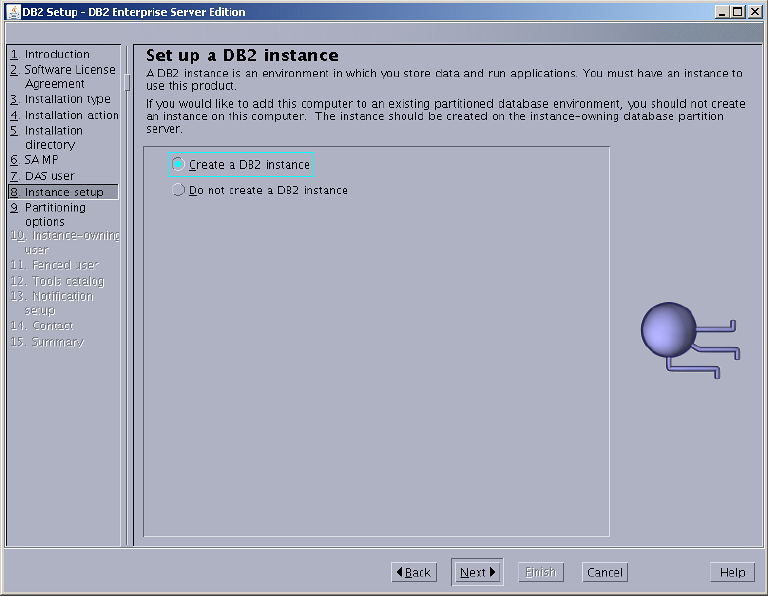Cancel the DB2 setup
Viewport: 768px width, 596px height.
point(604,572)
